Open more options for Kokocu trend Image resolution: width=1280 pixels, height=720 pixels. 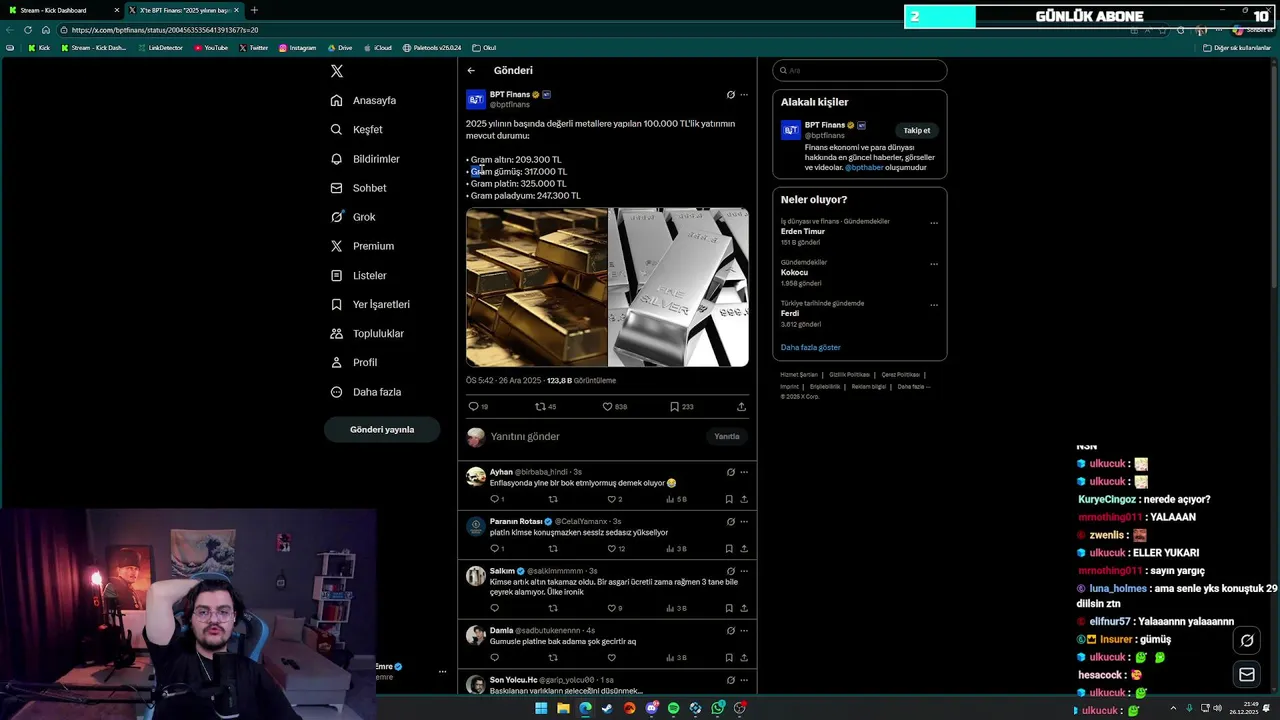tap(934, 264)
